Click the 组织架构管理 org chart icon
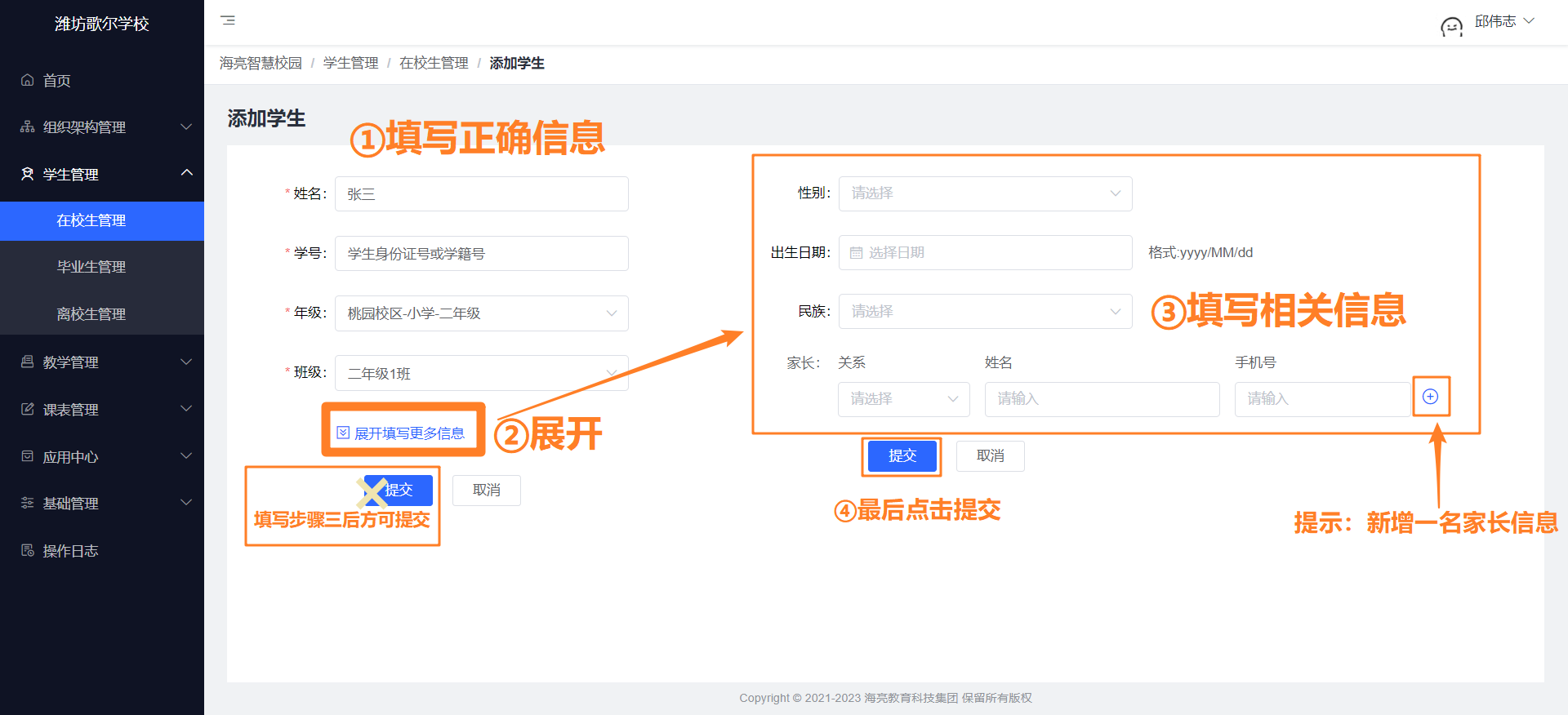This screenshot has width=1568, height=715. (28, 127)
